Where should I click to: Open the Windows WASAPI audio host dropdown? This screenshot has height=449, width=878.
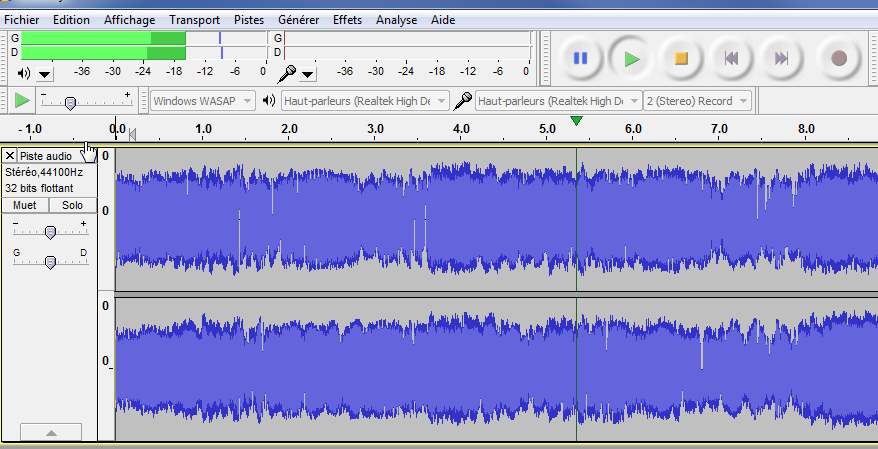coord(203,101)
